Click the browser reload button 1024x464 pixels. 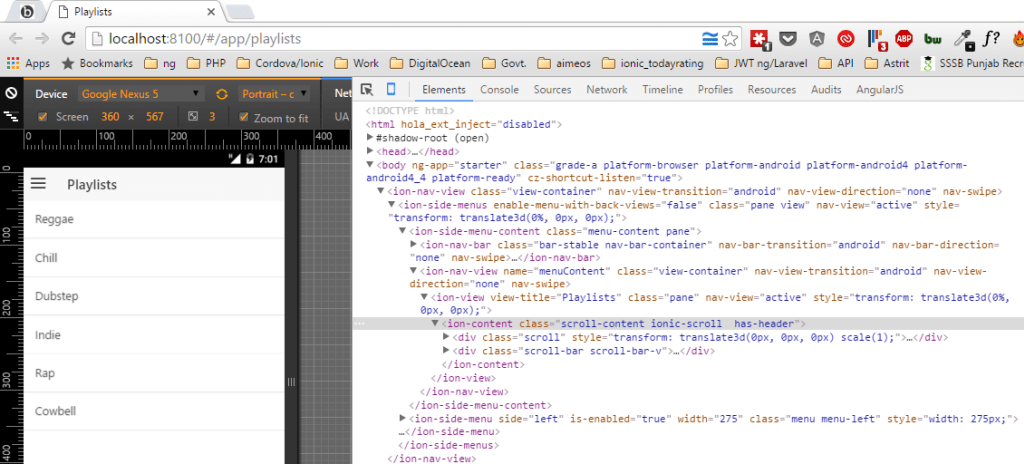pos(69,39)
